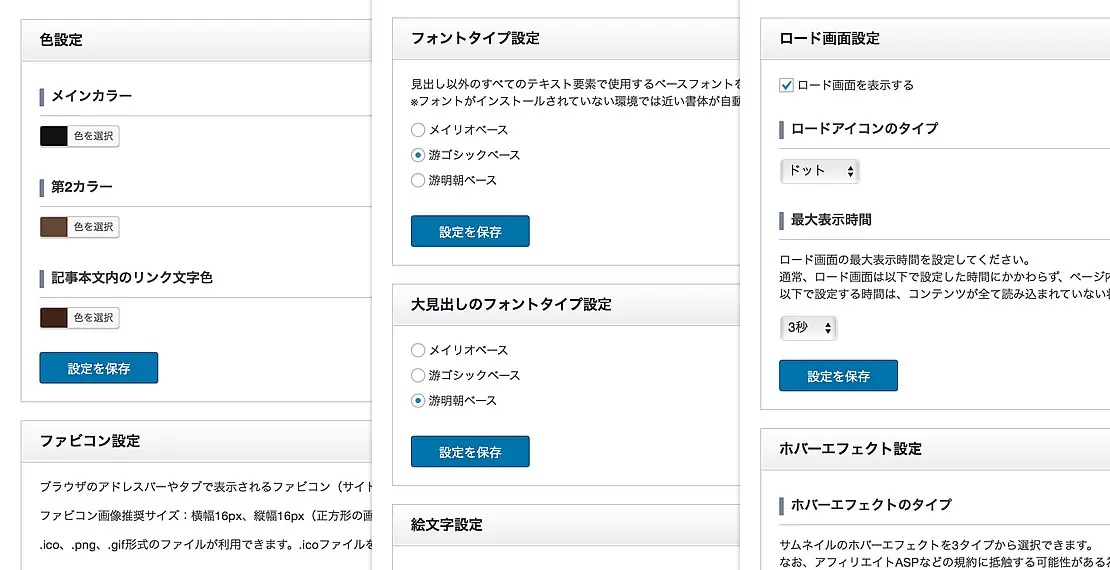The width and height of the screenshot is (1110, 570).
Task: Click the dark brown link text color swatch
Action: coord(54,318)
